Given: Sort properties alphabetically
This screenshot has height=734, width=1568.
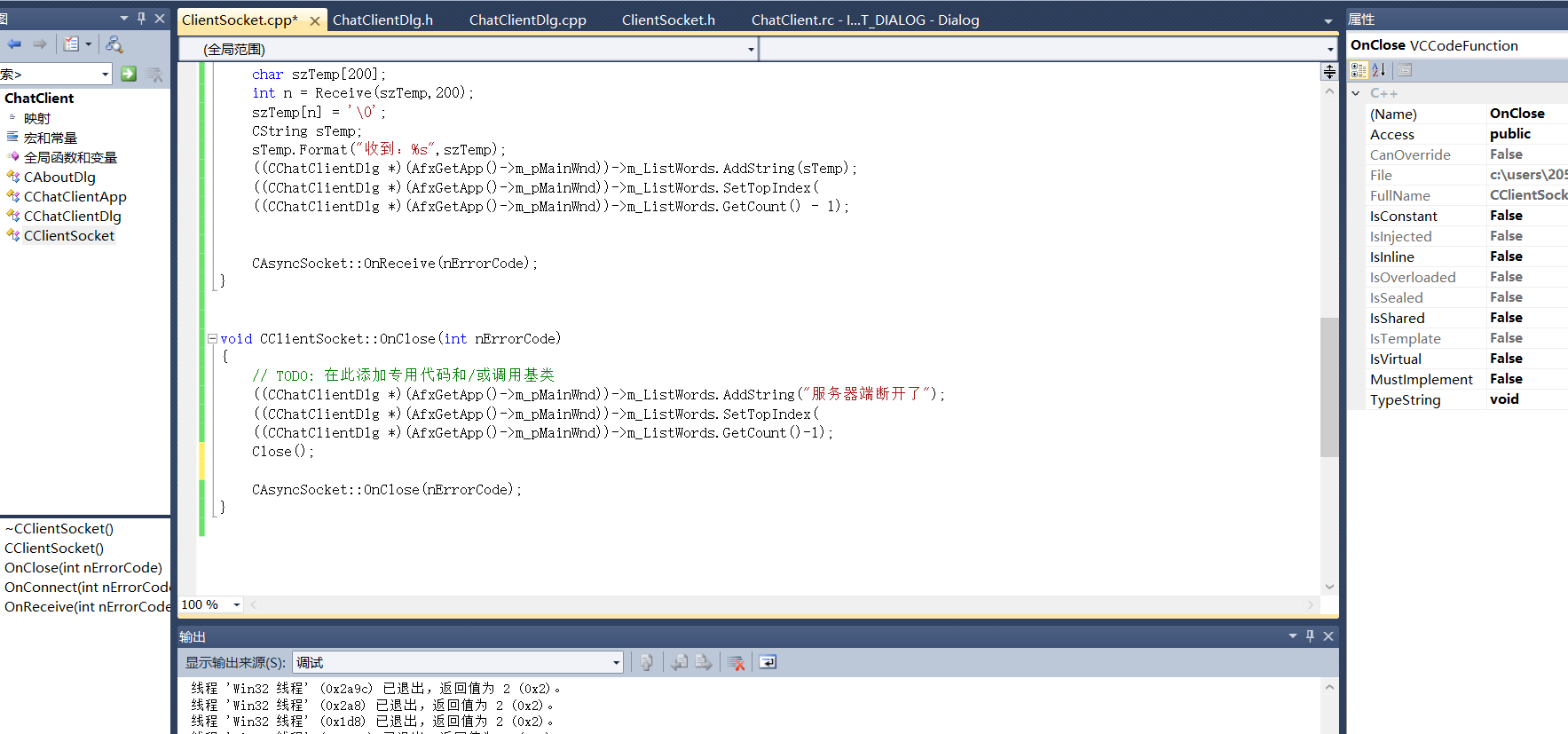Looking at the screenshot, I should (x=1378, y=70).
